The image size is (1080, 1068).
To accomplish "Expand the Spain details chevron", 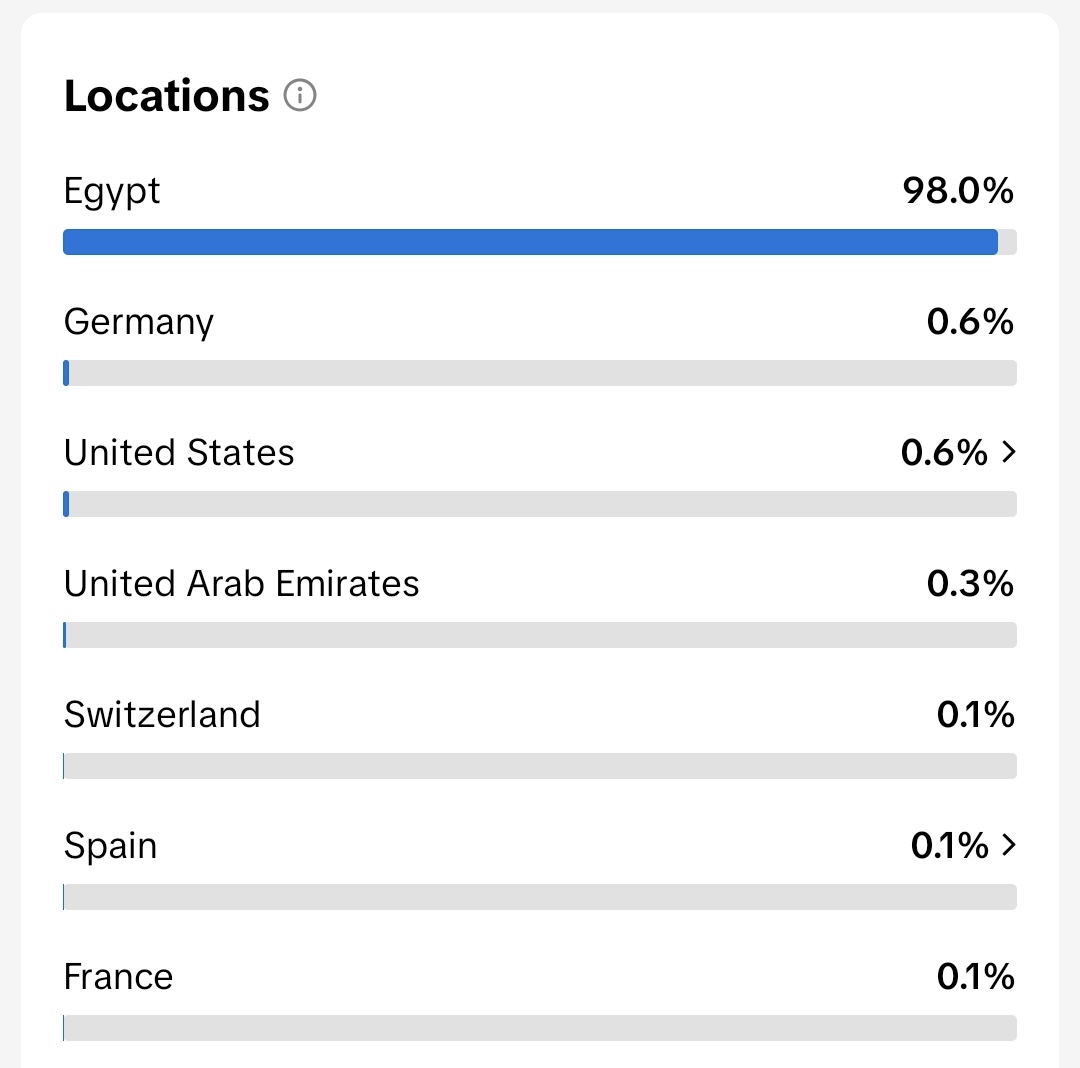I will pyautogui.click(x=1009, y=845).
